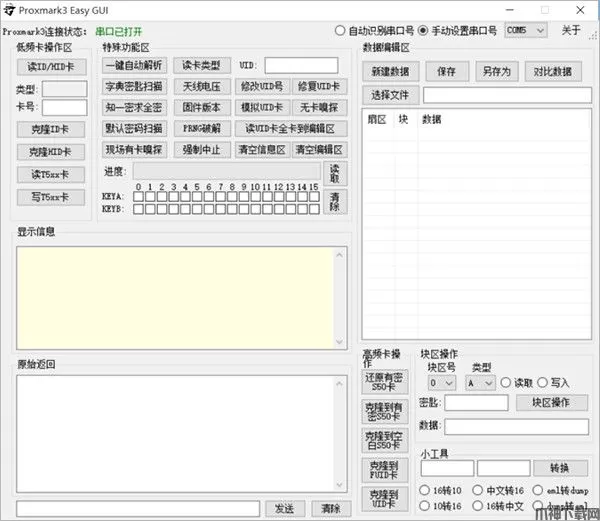Click the 克隆到UID卡 button
This screenshot has width=600, height=521.
[x=385, y=499]
